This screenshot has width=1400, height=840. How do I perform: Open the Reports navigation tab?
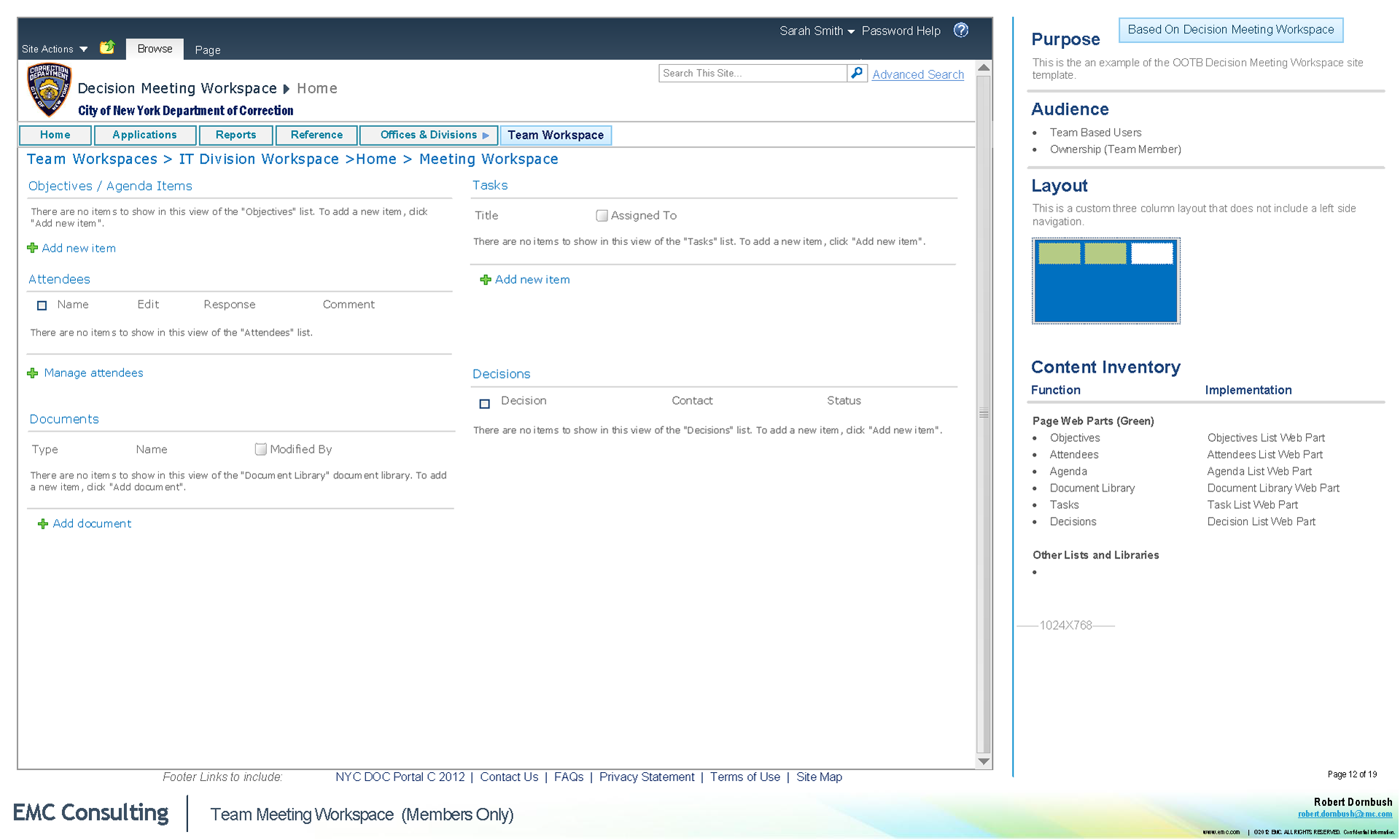[236, 135]
